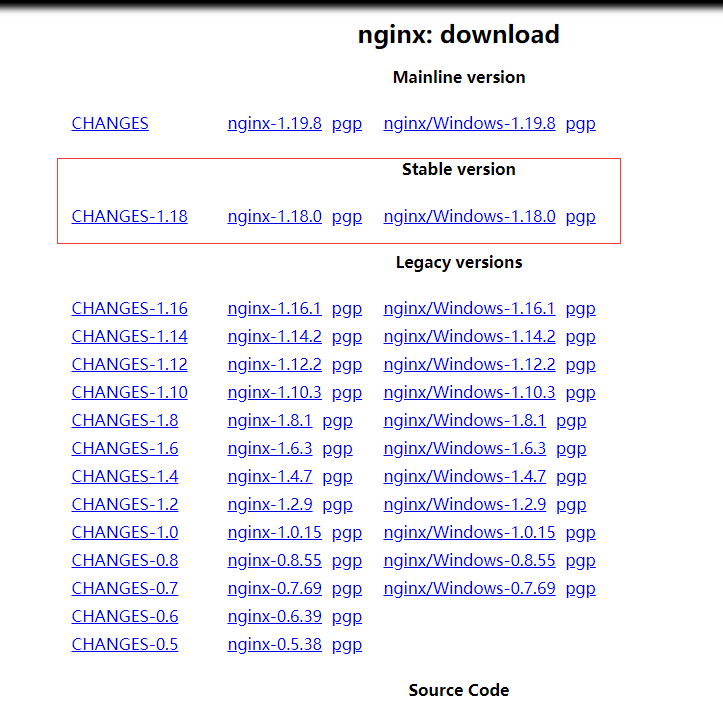Open CHANGES-1.12 link
Viewport: 723px width, 713px height.
click(x=130, y=364)
